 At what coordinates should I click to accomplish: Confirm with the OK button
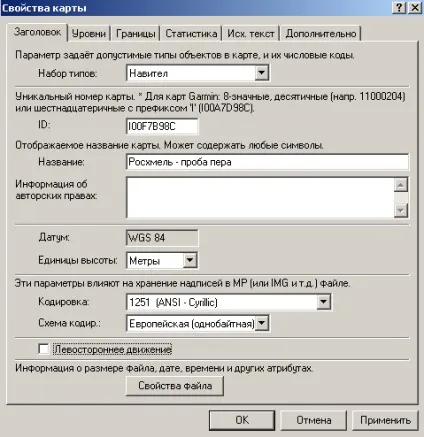click(x=242, y=420)
